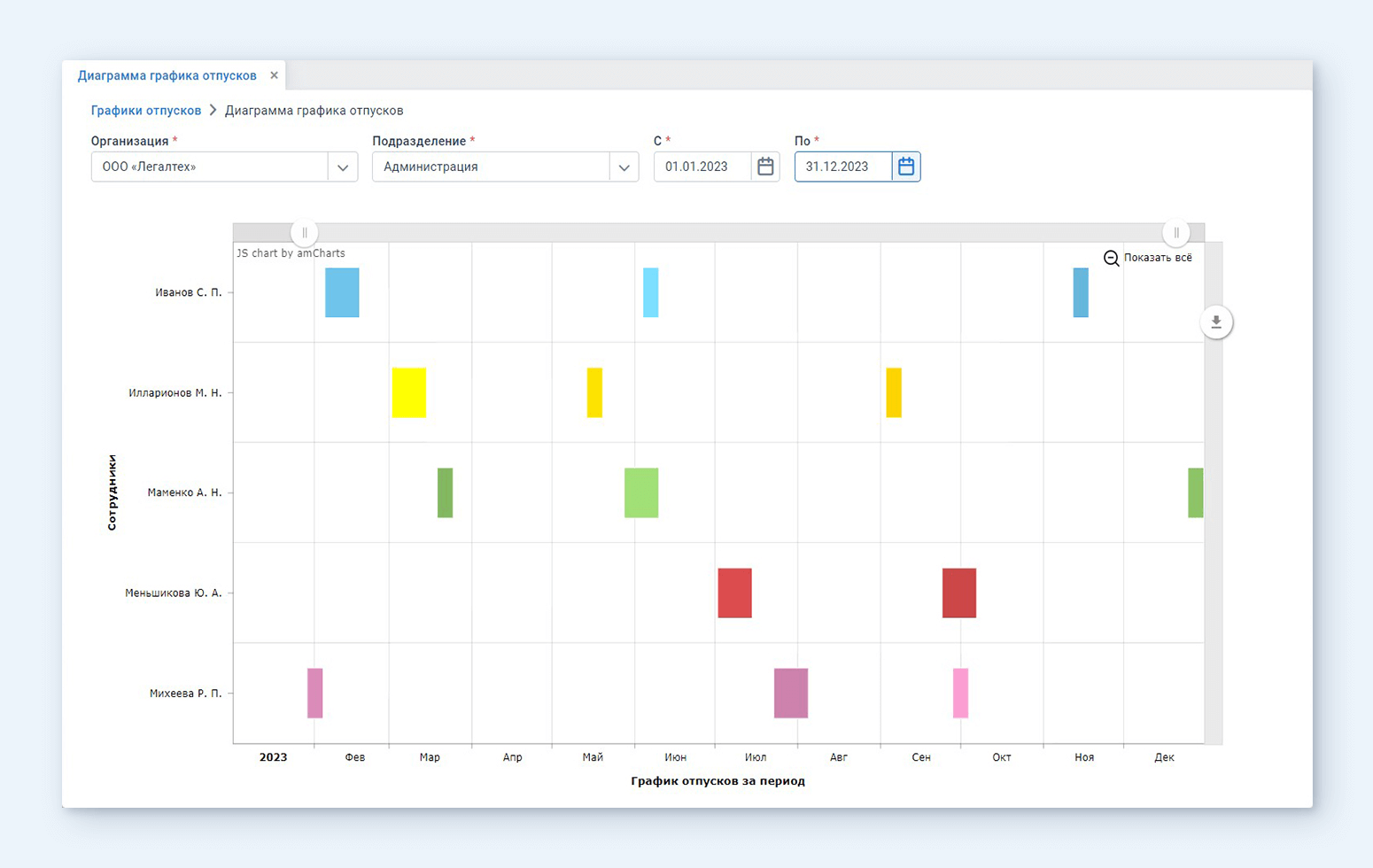Select Маменко's March green vacation bar

445,492
